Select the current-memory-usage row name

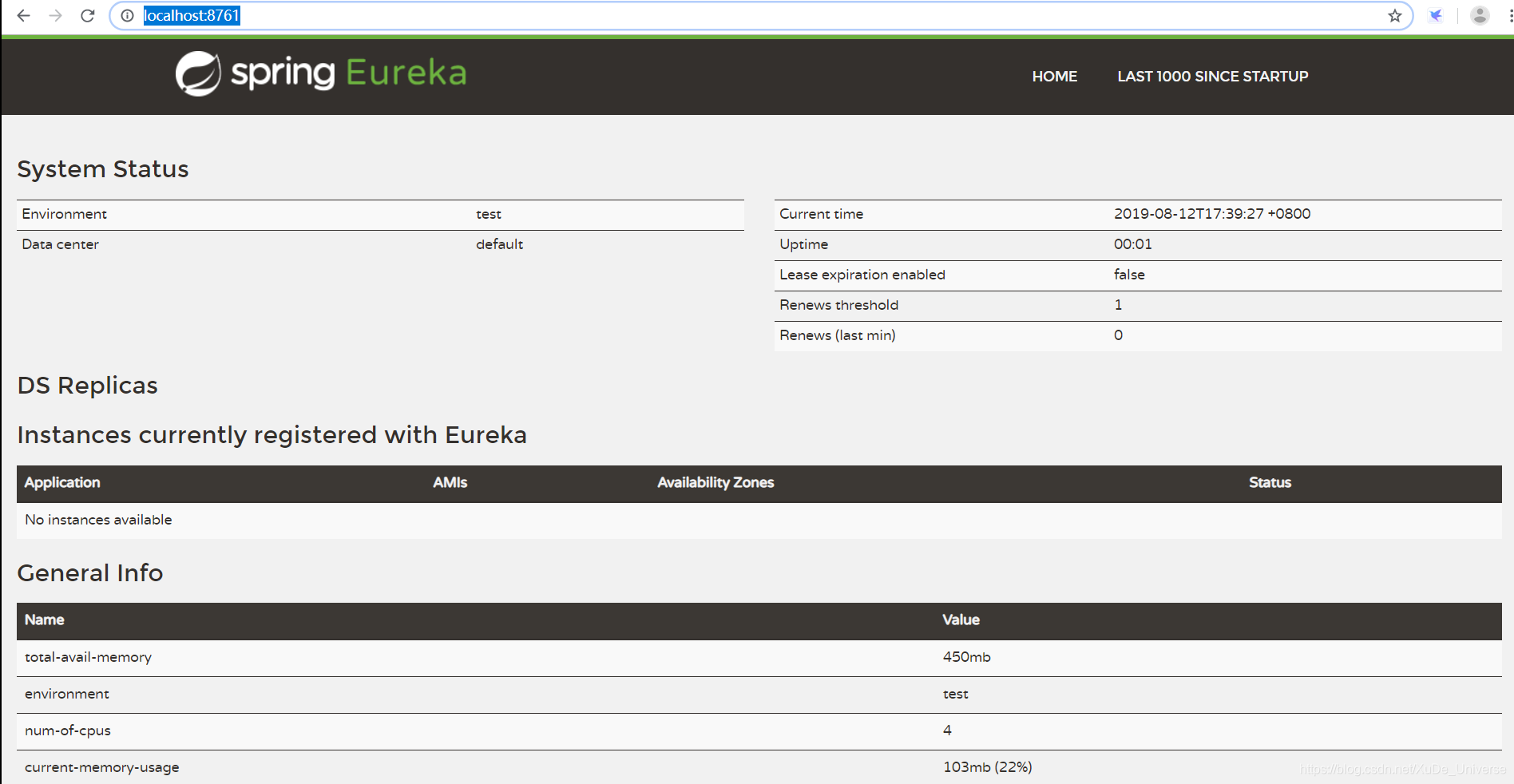[101, 767]
